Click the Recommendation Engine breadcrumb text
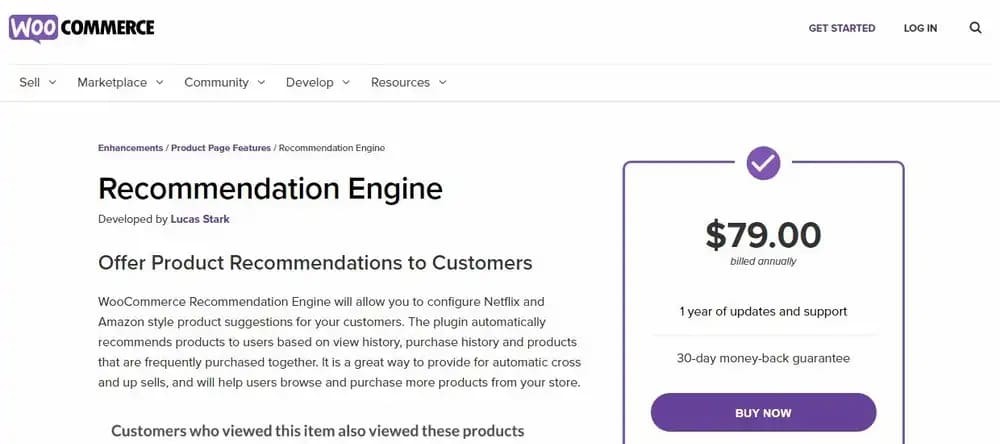The width and height of the screenshot is (1000, 444). (332, 148)
